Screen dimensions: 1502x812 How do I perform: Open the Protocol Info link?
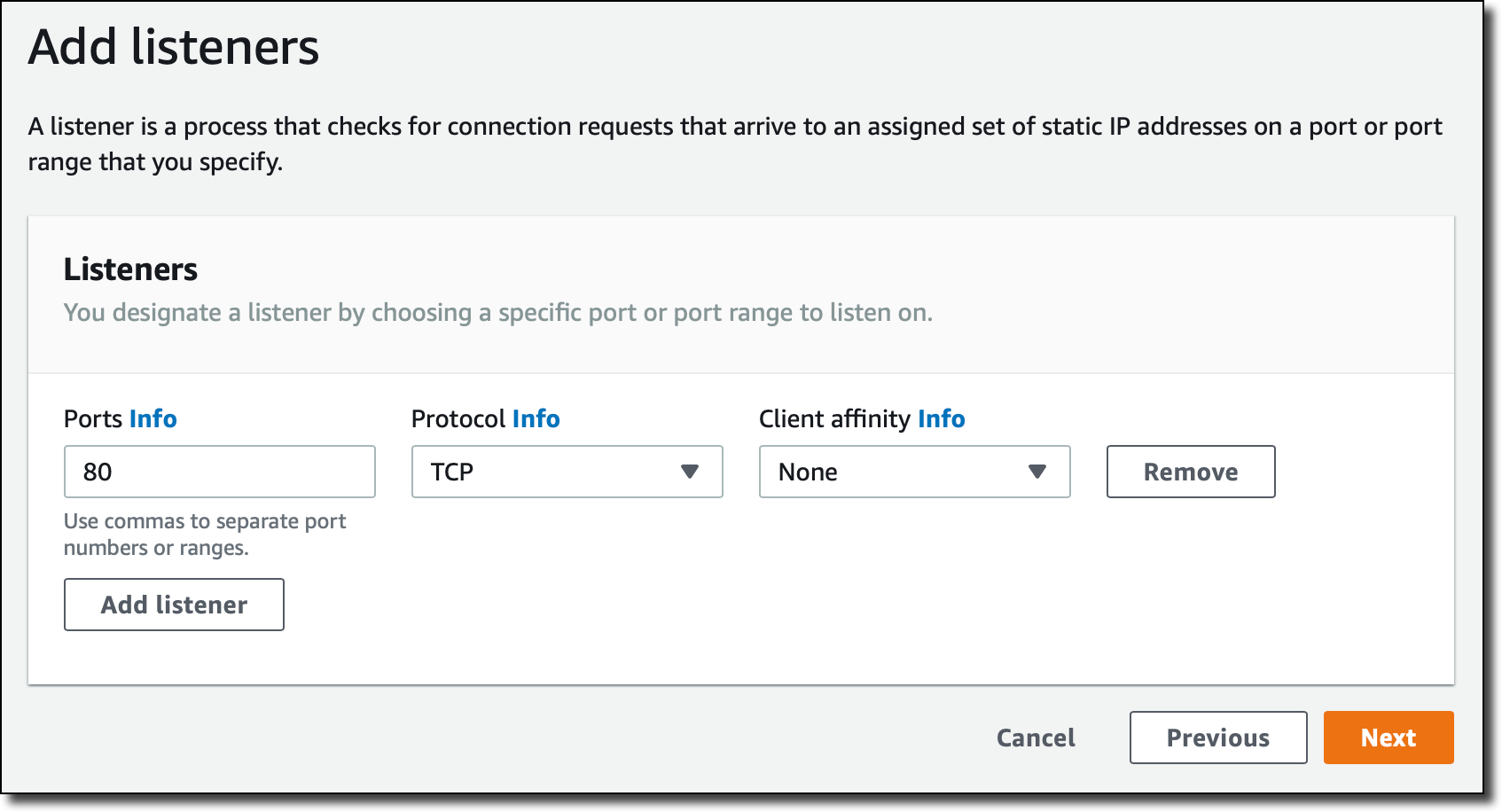536,418
